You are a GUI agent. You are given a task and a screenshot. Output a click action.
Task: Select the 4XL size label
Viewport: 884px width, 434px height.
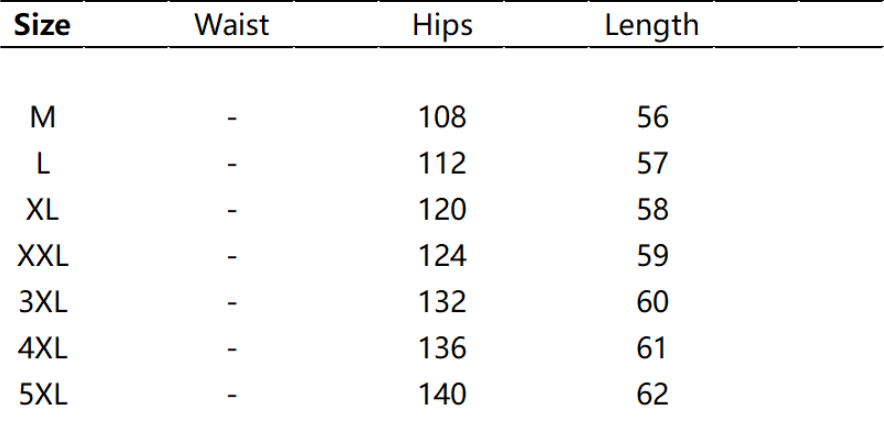tap(42, 348)
